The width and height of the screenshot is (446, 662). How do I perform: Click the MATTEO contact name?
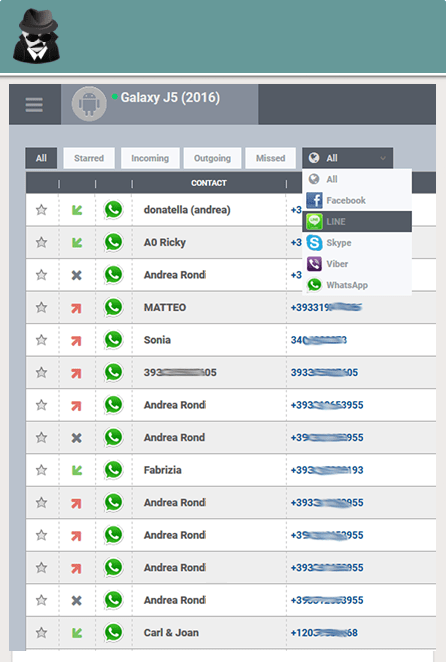coord(165,307)
